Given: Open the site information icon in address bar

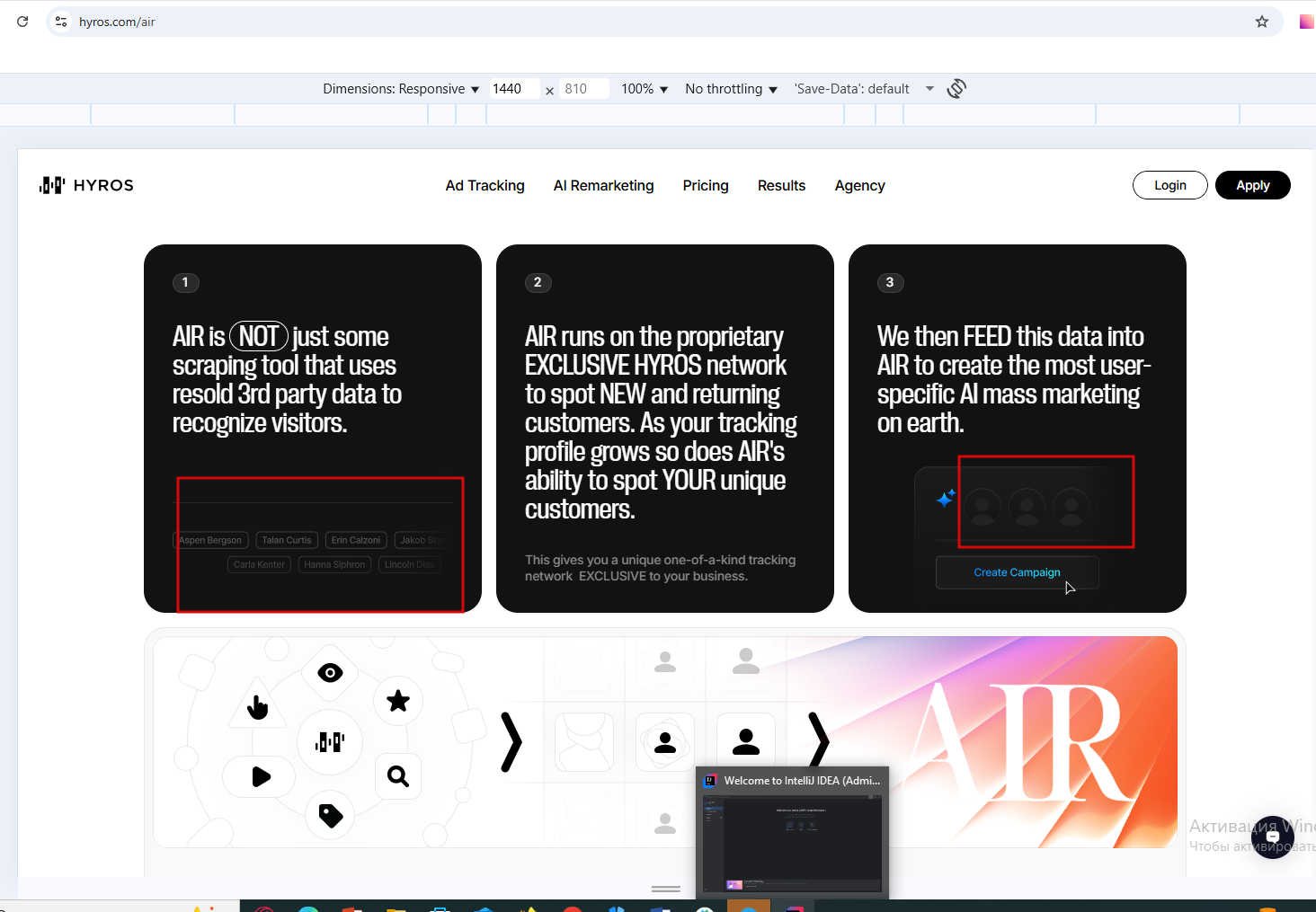Looking at the screenshot, I should 61,22.
